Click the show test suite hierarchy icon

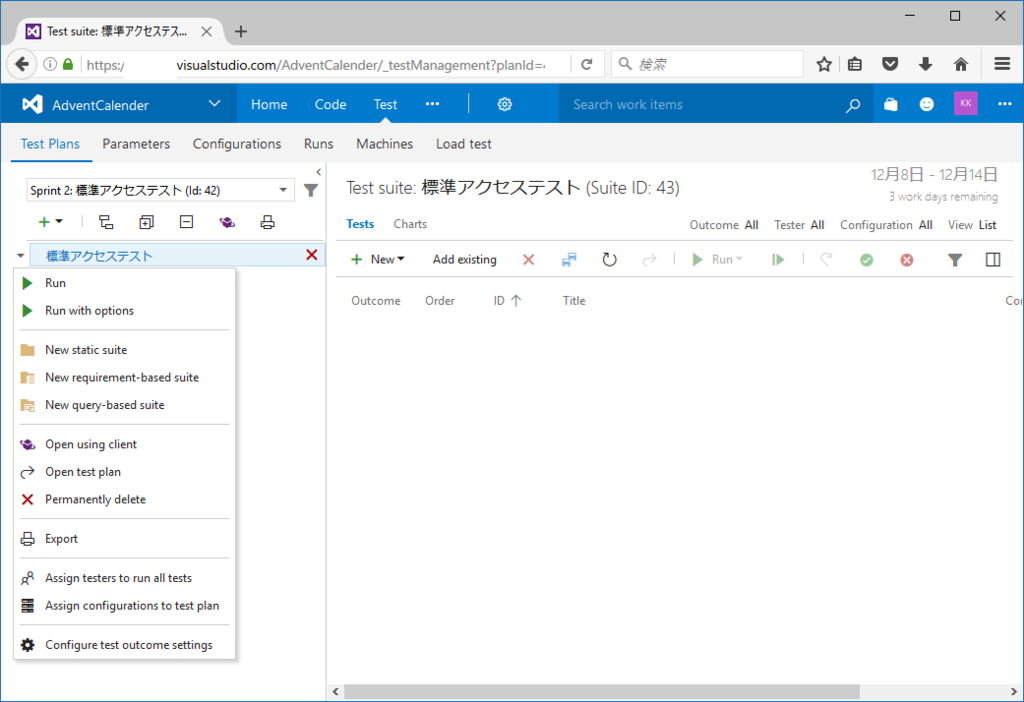pyautogui.click(x=106, y=222)
